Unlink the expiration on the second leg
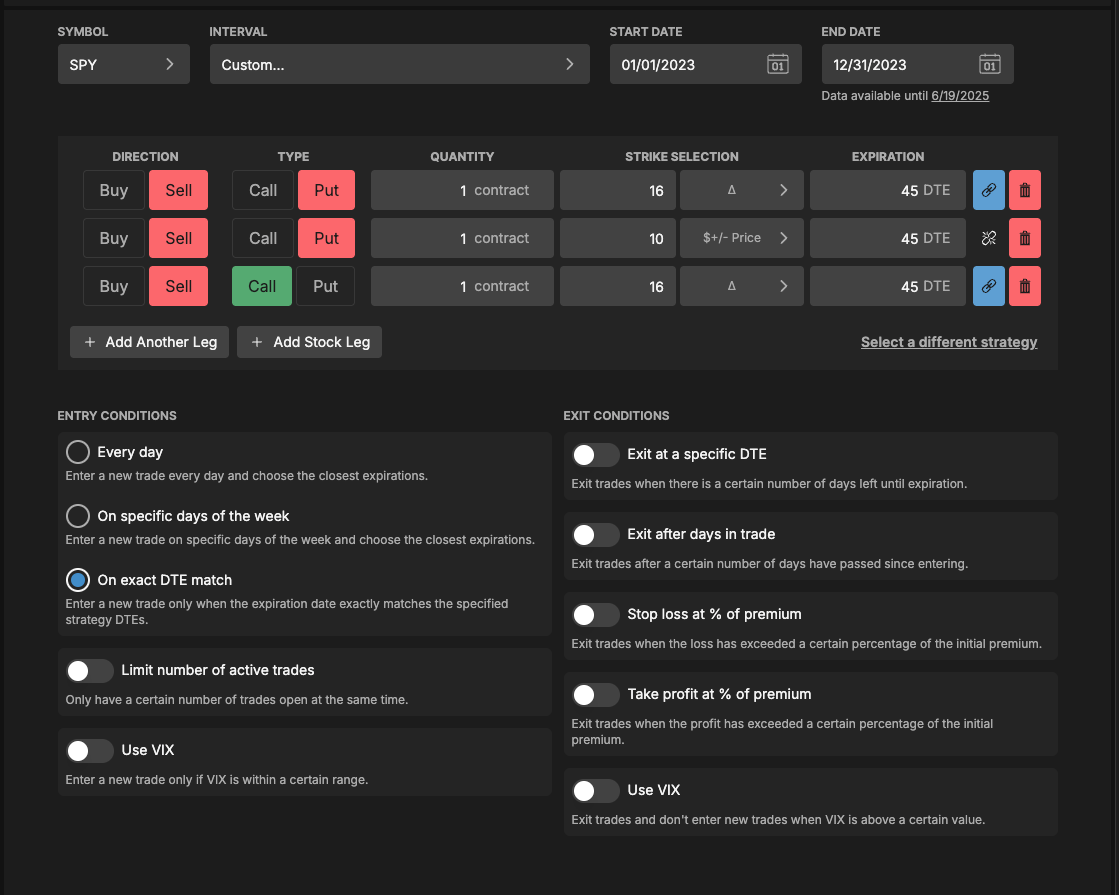The height and width of the screenshot is (895, 1119). (988, 238)
